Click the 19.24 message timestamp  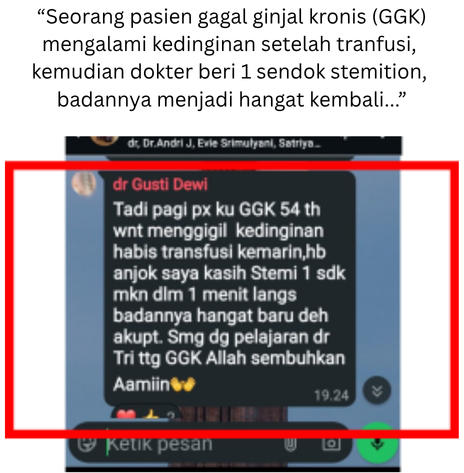(x=331, y=396)
